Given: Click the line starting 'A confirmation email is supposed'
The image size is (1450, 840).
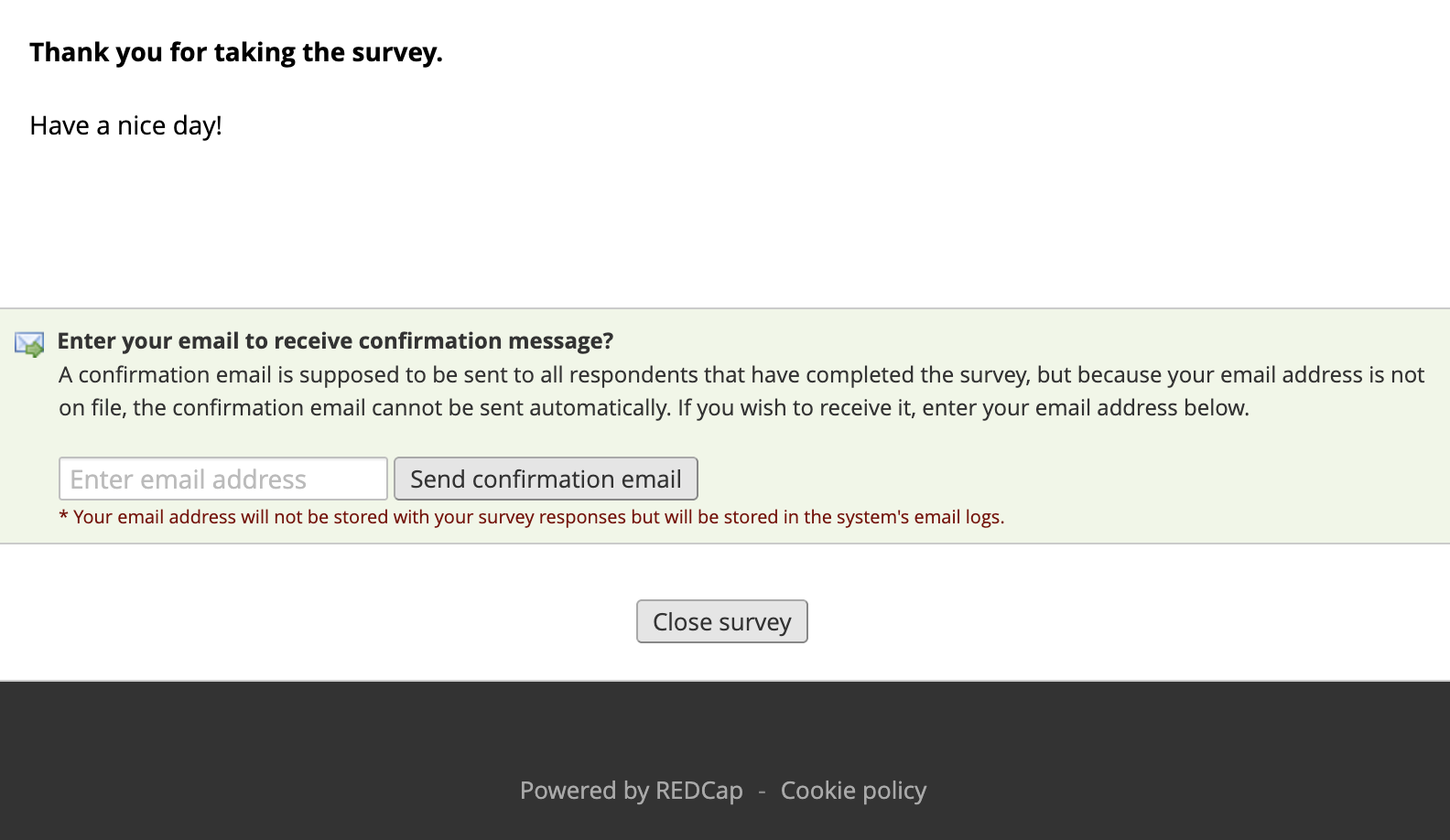Looking at the screenshot, I should pyautogui.click(x=741, y=374).
